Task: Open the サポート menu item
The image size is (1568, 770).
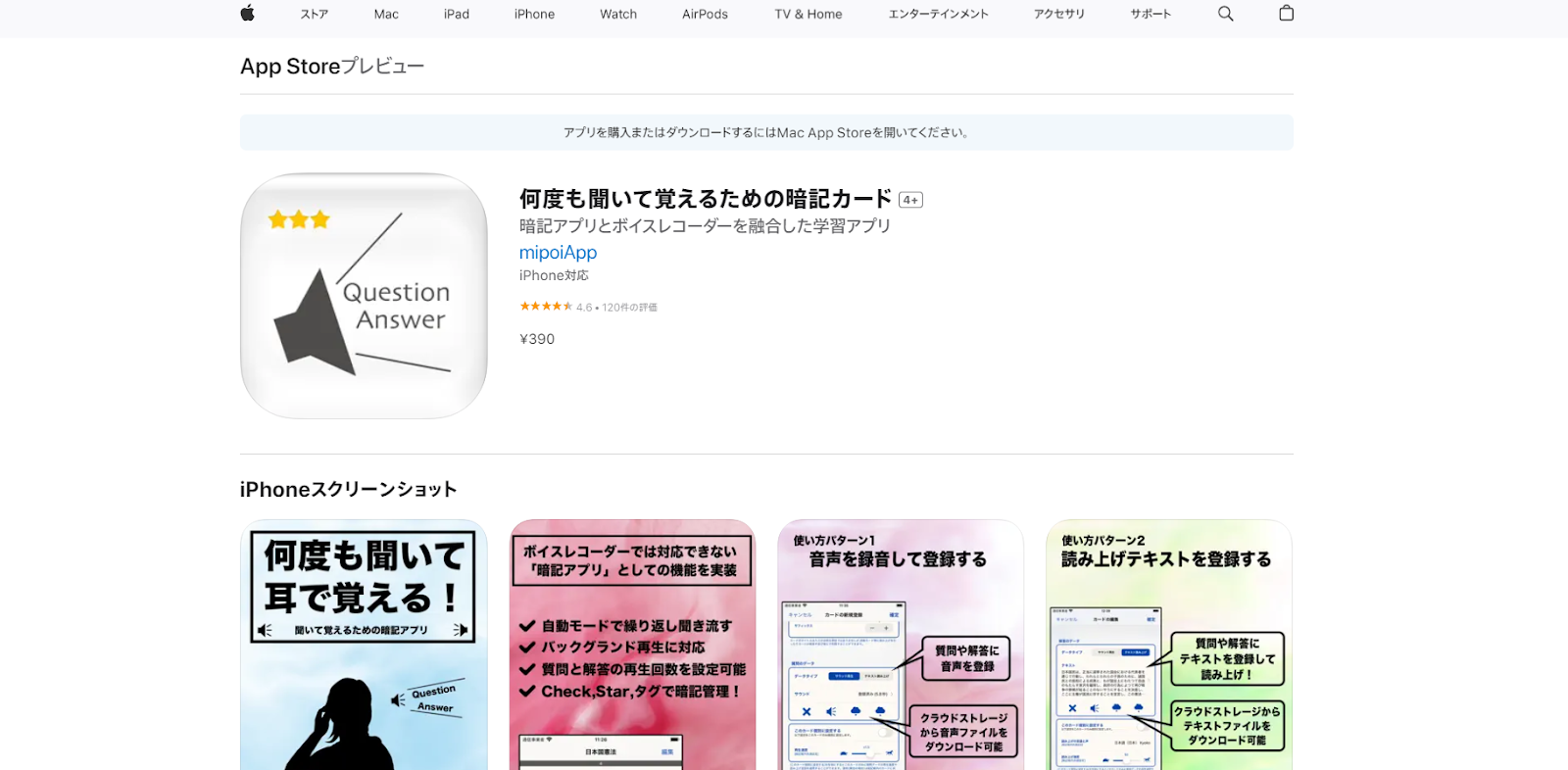Action: pos(1151,14)
